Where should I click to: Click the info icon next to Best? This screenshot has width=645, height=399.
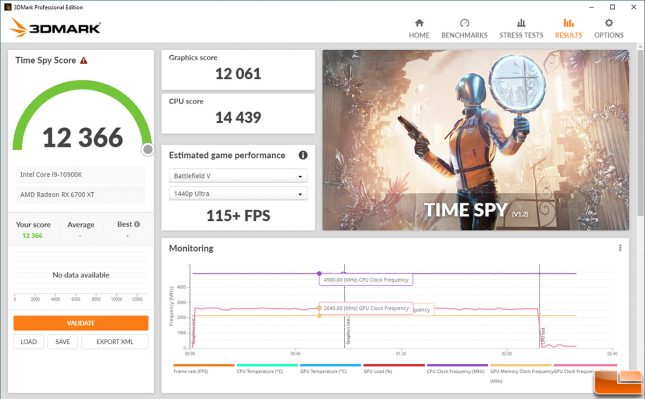[137, 224]
